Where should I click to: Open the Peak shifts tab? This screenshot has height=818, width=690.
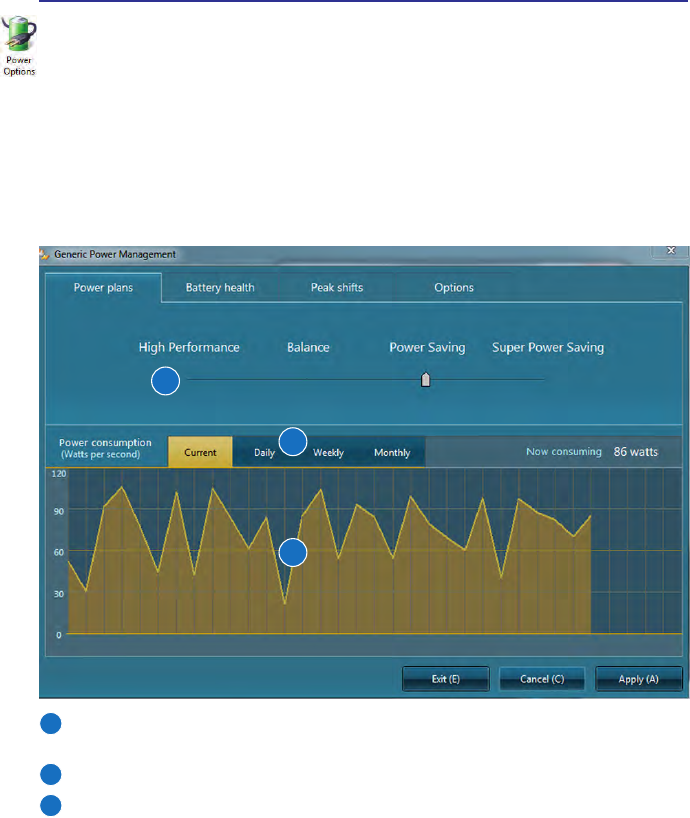pos(337,287)
